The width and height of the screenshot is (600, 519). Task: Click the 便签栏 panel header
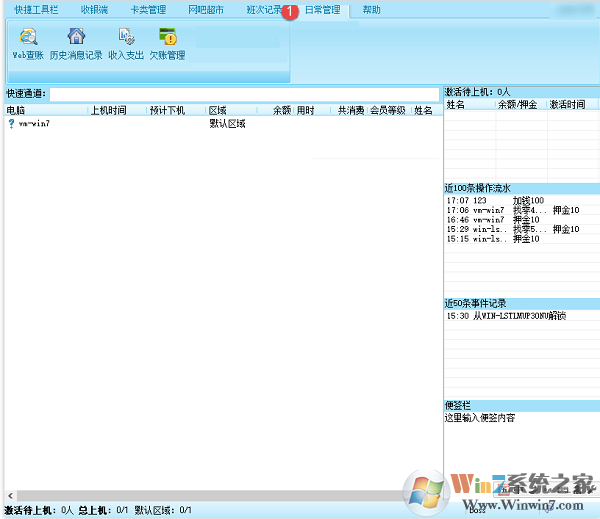coord(522,406)
